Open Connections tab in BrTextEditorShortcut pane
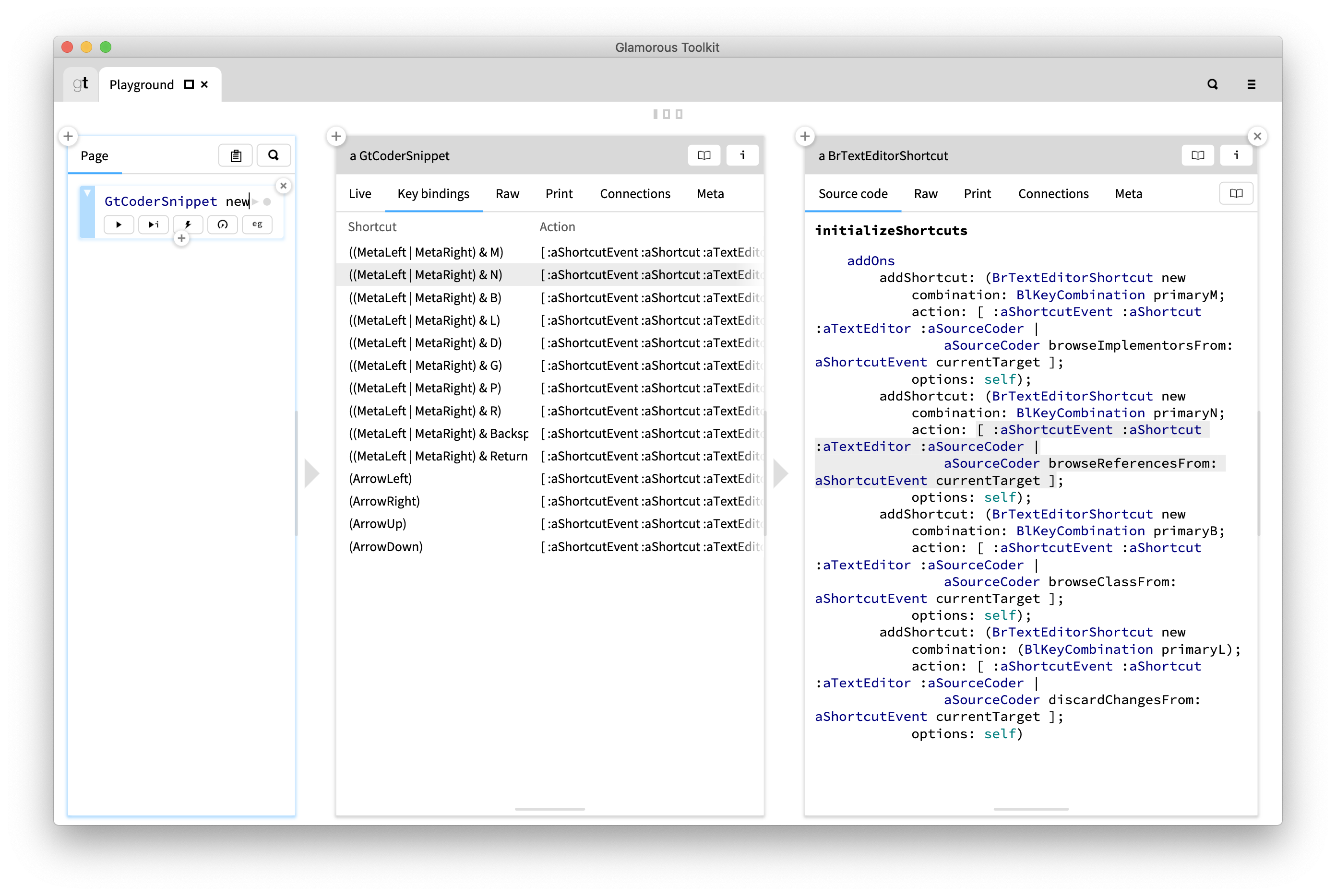Screen dimensions: 1336x896 (1053, 194)
